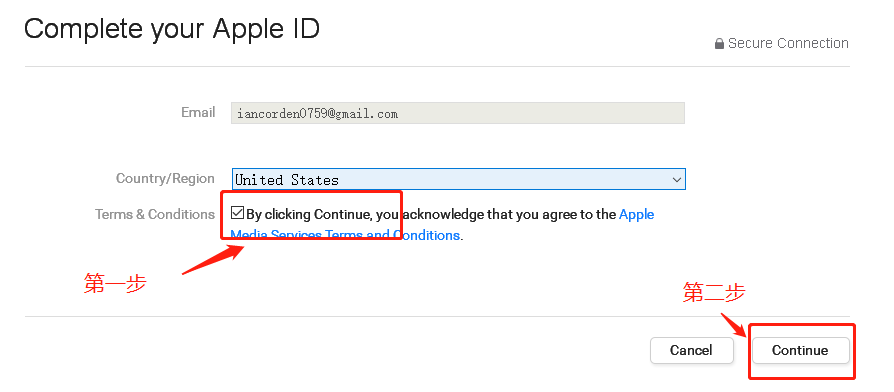
Task: Open the blue "Apple" link after "agree to the"
Action: (x=636, y=215)
